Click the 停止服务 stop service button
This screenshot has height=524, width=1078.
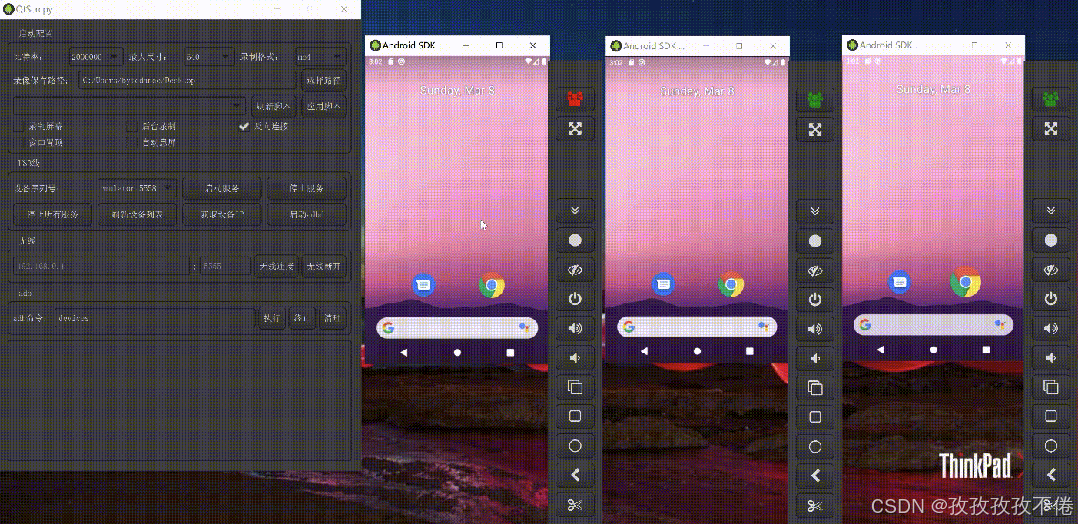[x=306, y=188]
